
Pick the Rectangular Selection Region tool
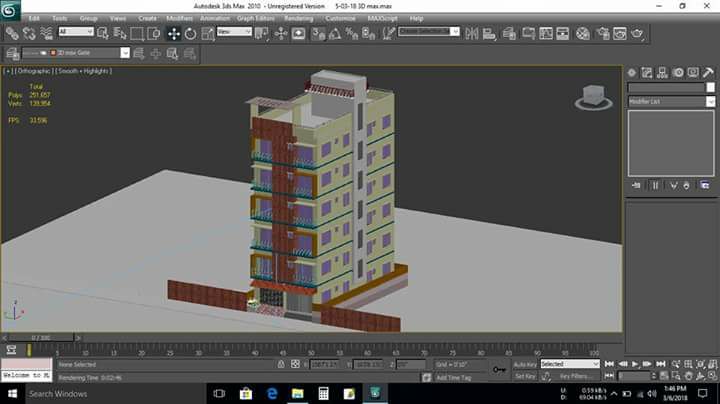[x=137, y=34]
